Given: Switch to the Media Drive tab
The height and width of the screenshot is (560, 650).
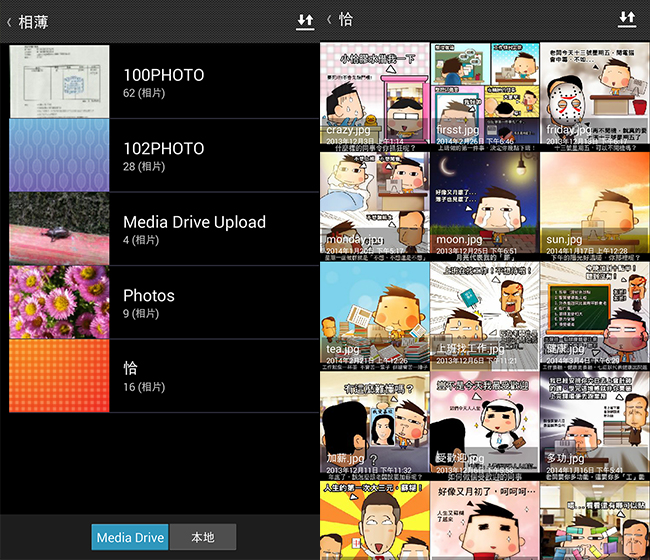Looking at the screenshot, I should click(x=130, y=537).
